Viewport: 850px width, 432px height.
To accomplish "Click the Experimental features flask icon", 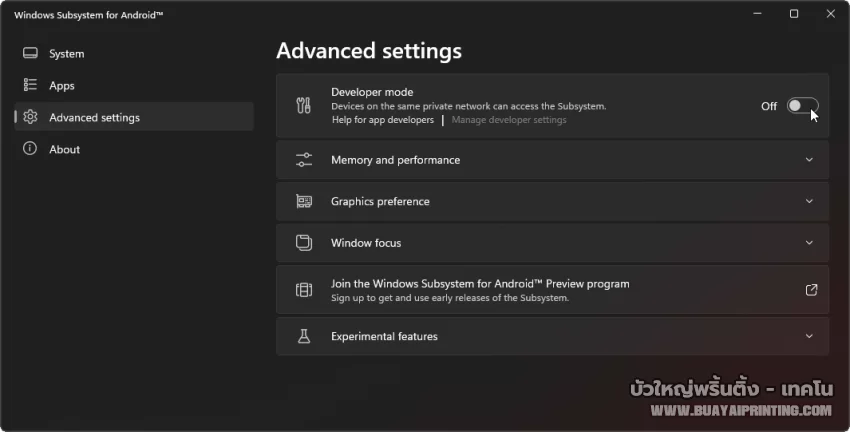I will point(304,337).
